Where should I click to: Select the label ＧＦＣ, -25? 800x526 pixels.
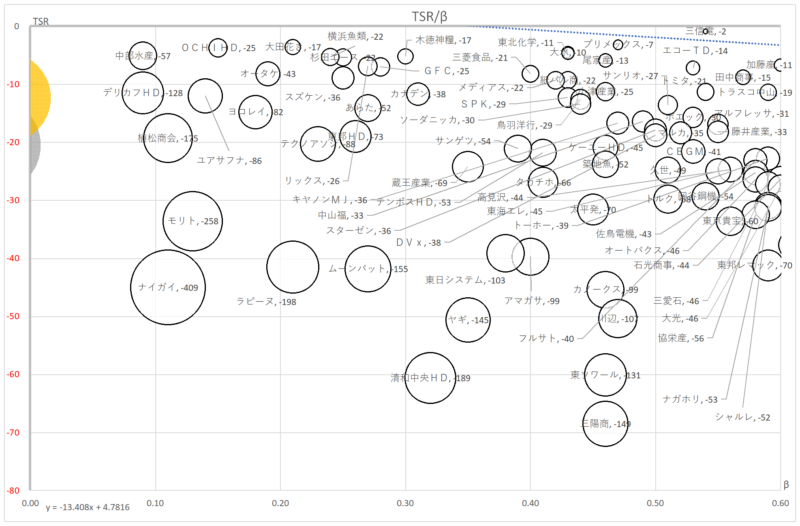446,71
